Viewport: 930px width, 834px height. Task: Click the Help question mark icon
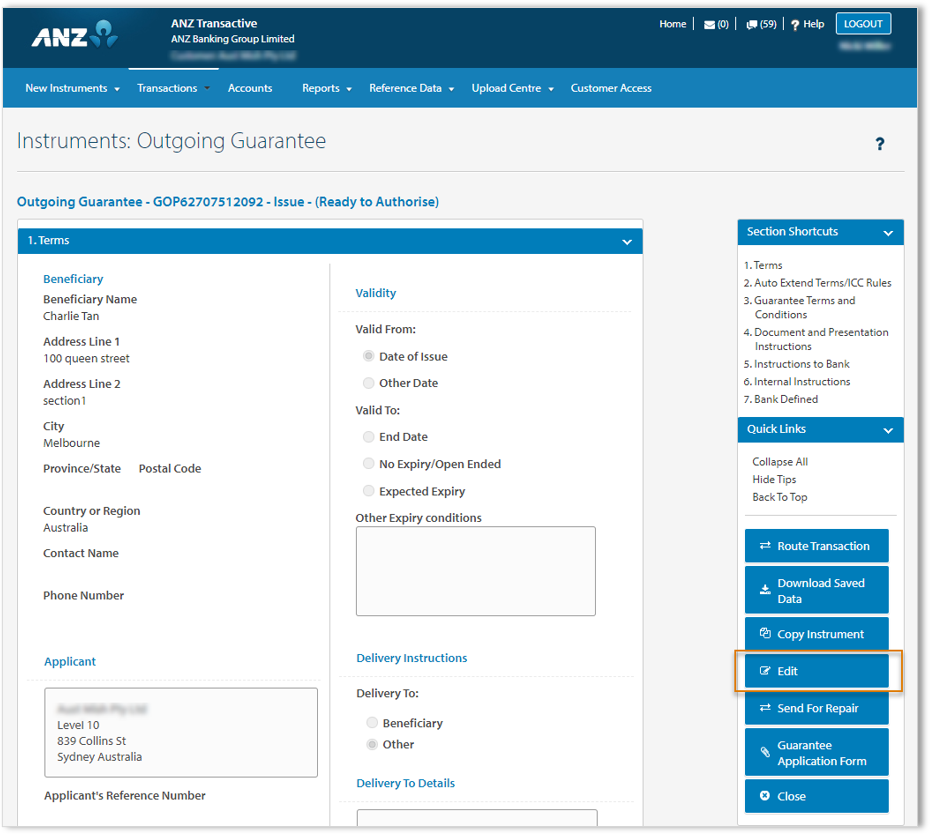[795, 25]
